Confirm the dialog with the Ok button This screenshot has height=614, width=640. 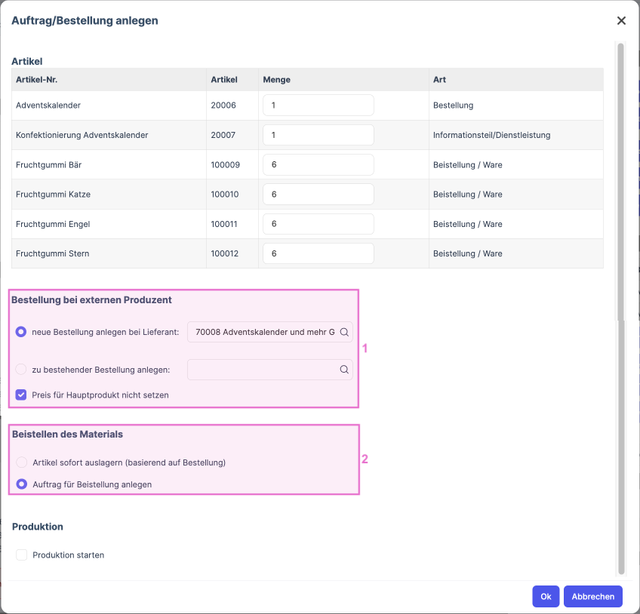pyautogui.click(x=545, y=596)
